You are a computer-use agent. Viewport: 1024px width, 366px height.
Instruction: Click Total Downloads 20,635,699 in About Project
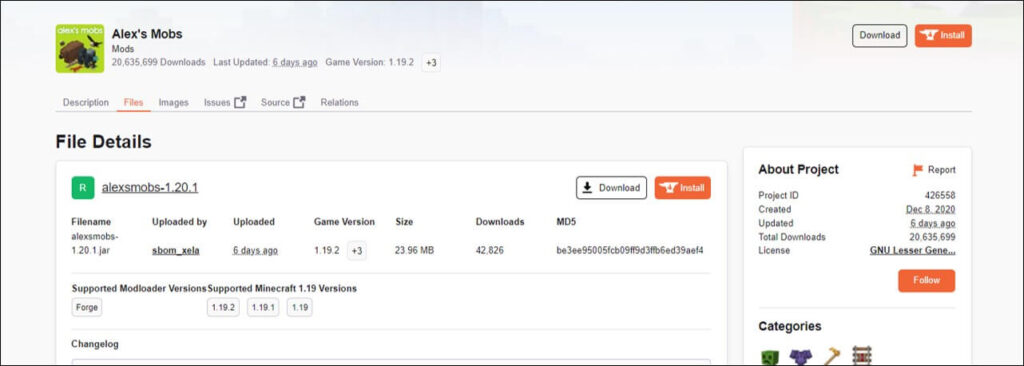coord(932,237)
